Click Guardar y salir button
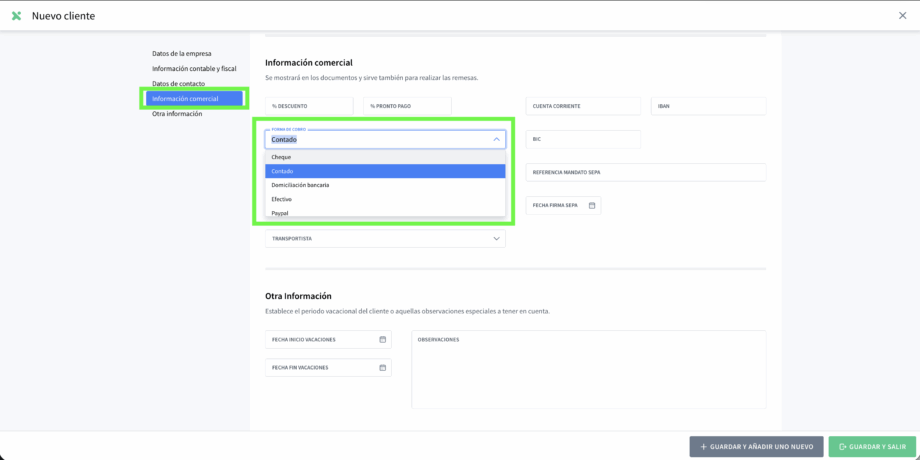Screen dimensions: 920x460 tap(872, 446)
